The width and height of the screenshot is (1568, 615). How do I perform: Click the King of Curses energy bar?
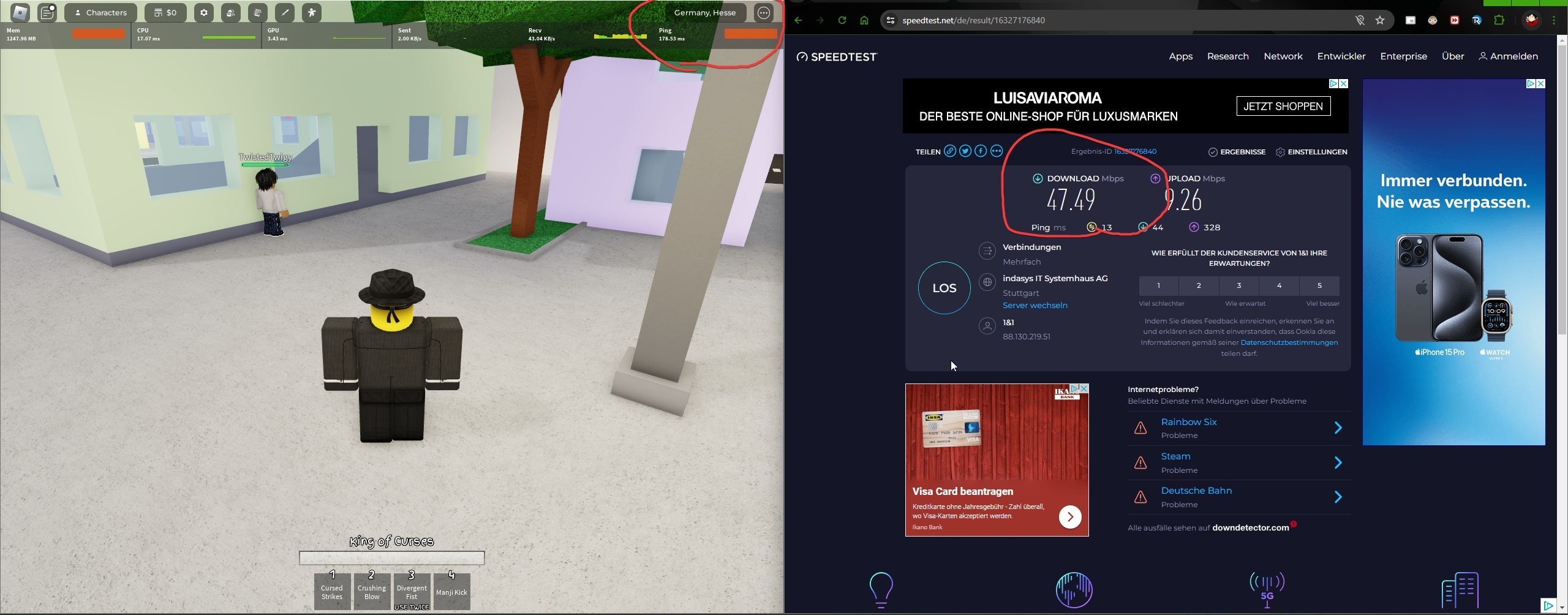392,557
